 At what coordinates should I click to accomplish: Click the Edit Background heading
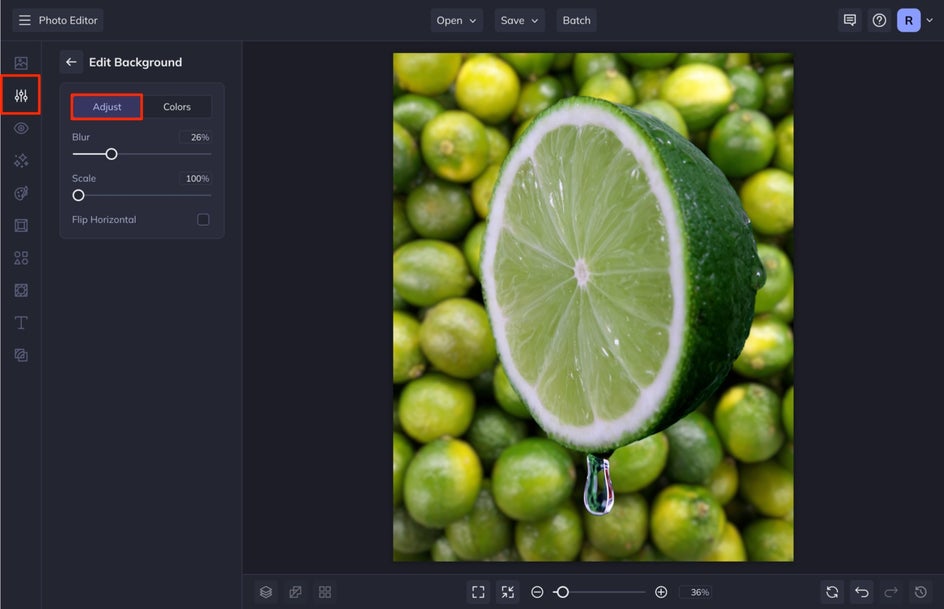coord(135,62)
